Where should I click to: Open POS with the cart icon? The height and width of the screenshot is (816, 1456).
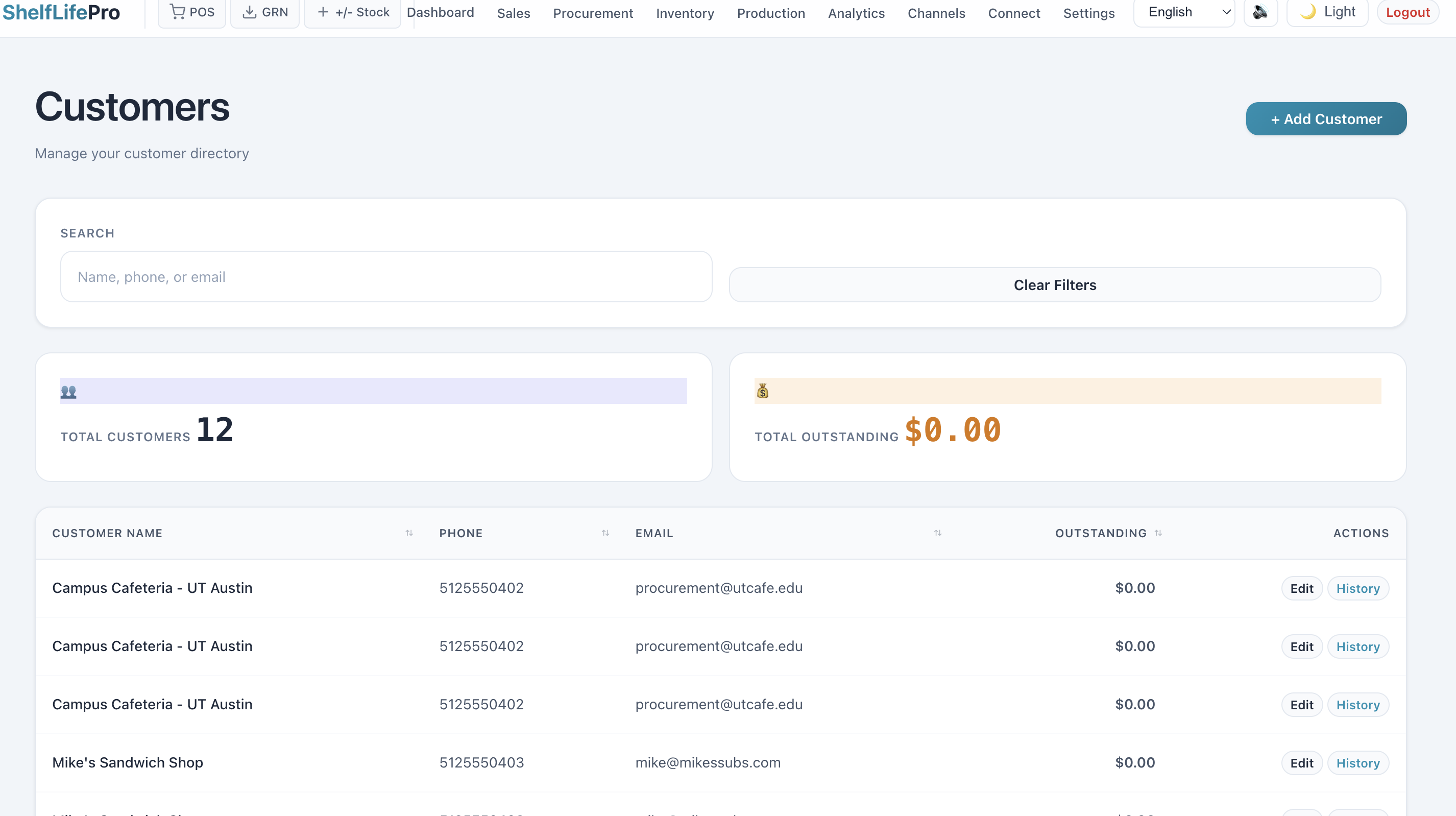tap(192, 12)
